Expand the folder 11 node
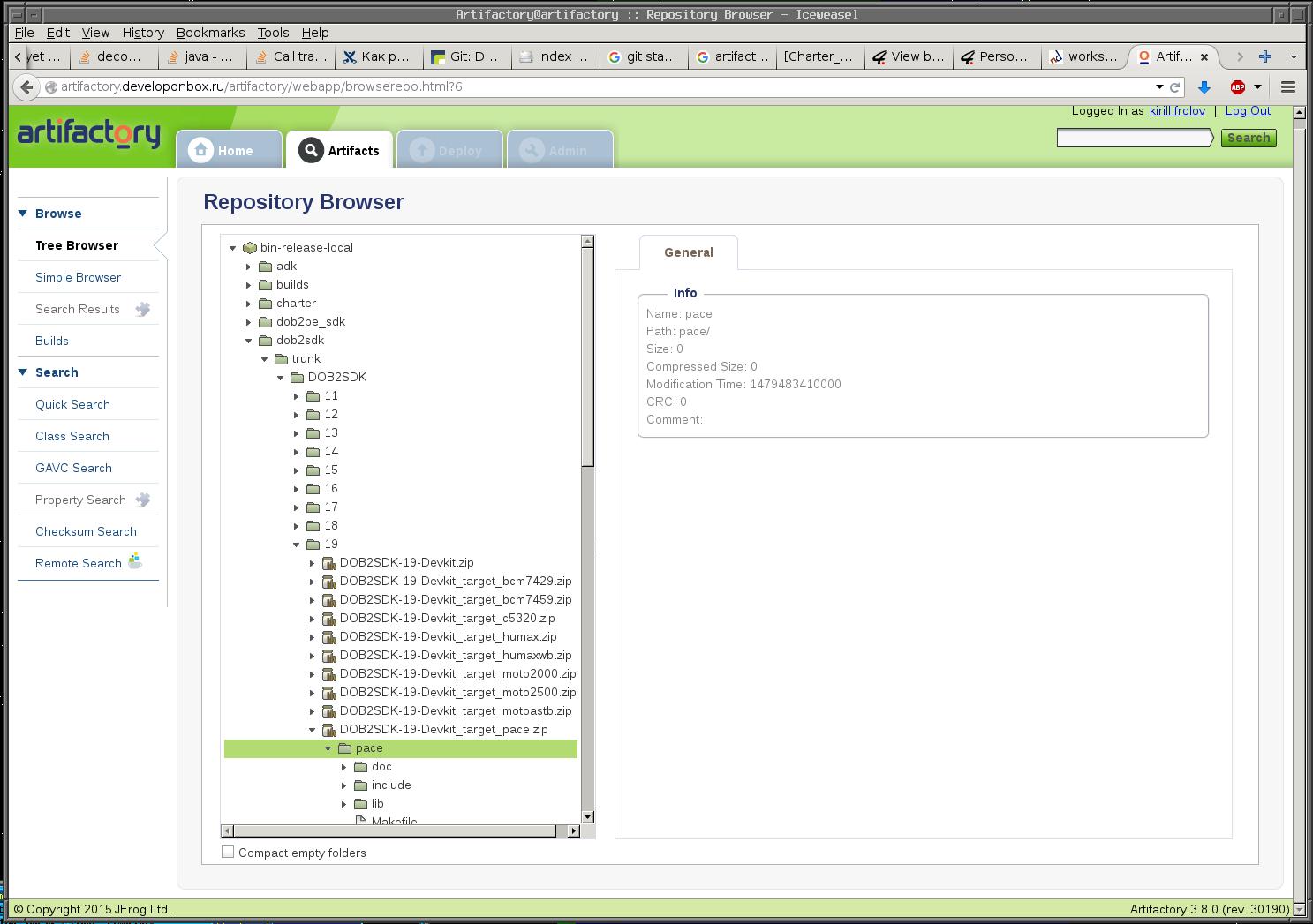This screenshot has height=924, width=1313. tap(297, 396)
